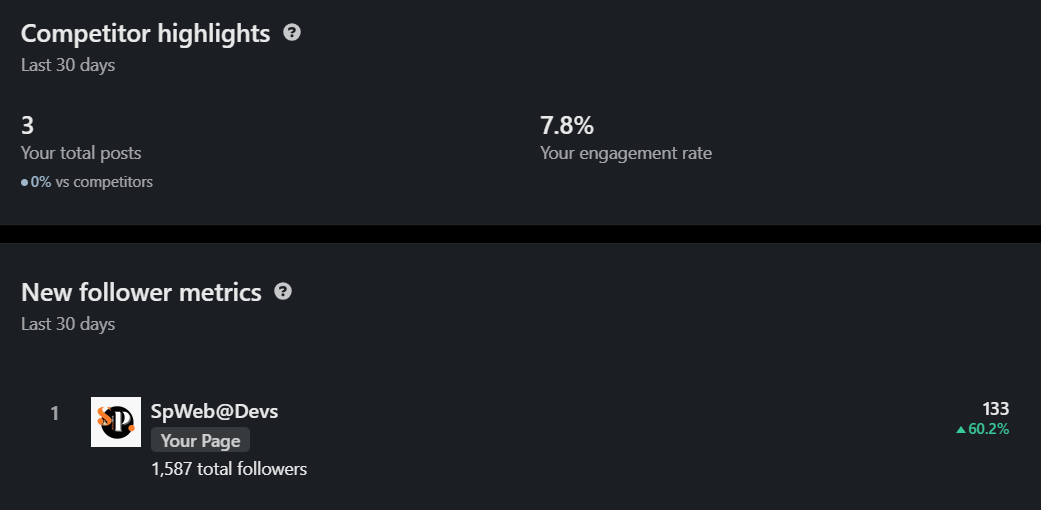Click the blue dot next to 0%
The image size is (1041, 510).
(25, 183)
